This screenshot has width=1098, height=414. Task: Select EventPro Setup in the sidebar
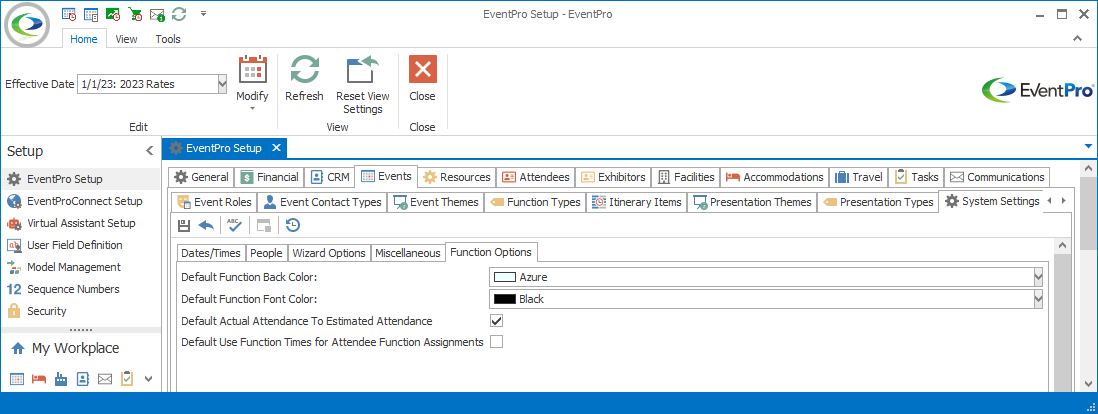tap(81, 179)
